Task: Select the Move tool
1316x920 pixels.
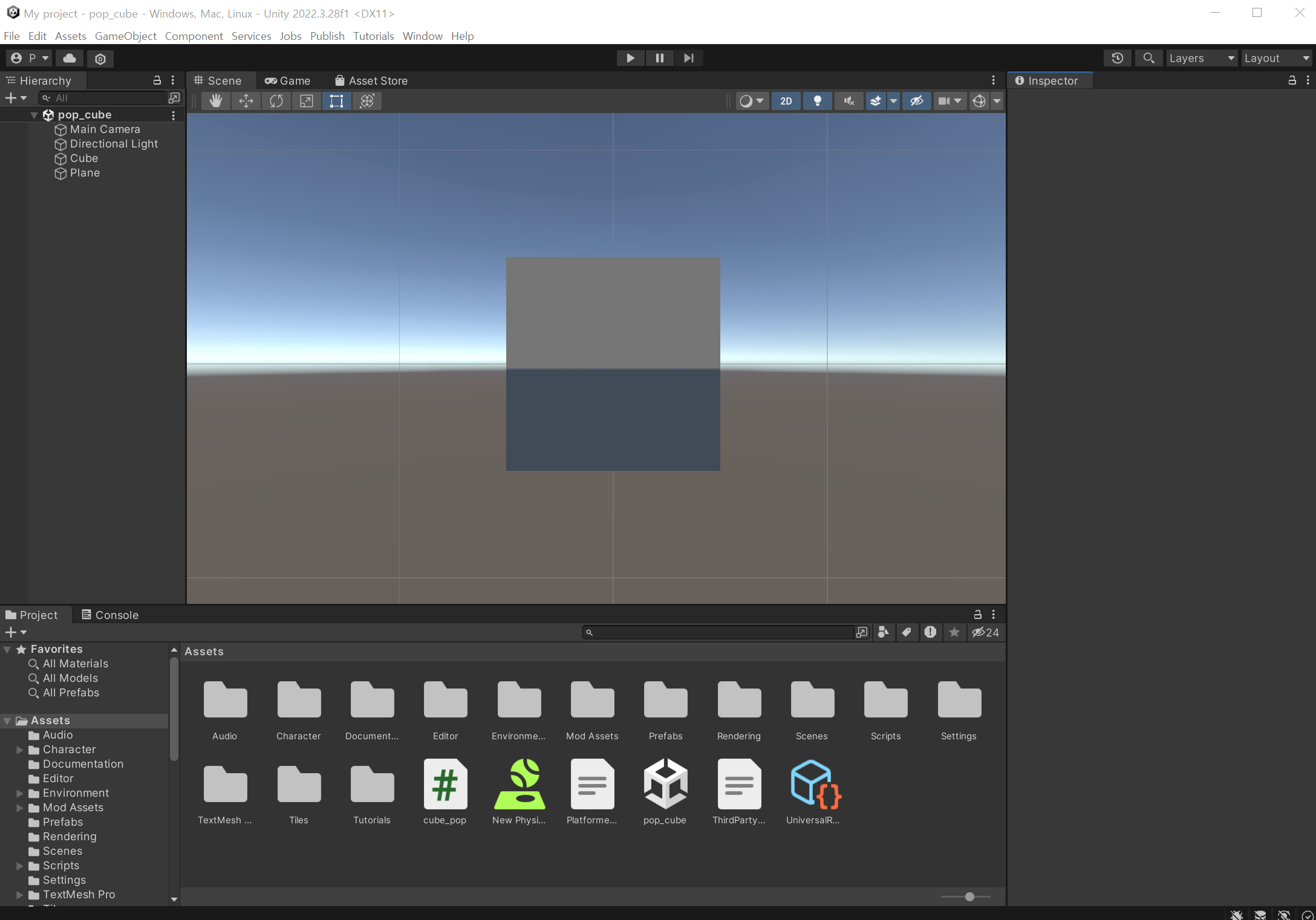Action: [246, 101]
